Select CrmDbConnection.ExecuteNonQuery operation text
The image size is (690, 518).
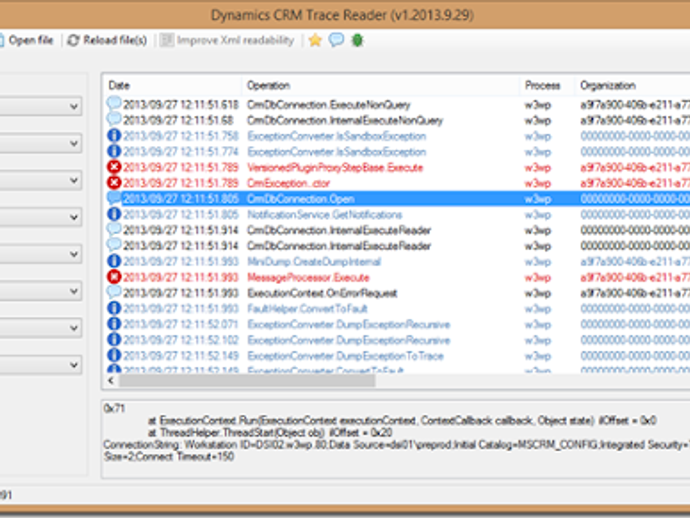coord(328,105)
